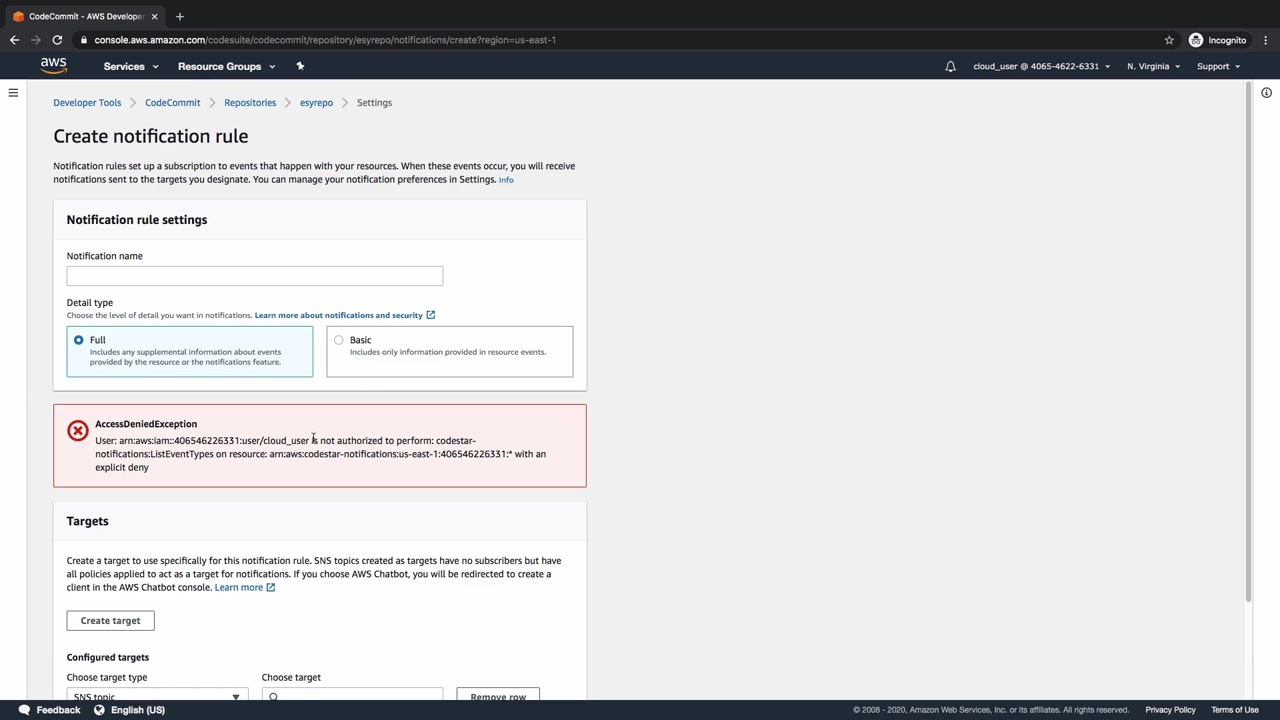Screen dimensions: 1280x720
Task: Open the notifications bell
Action: (x=951, y=66)
